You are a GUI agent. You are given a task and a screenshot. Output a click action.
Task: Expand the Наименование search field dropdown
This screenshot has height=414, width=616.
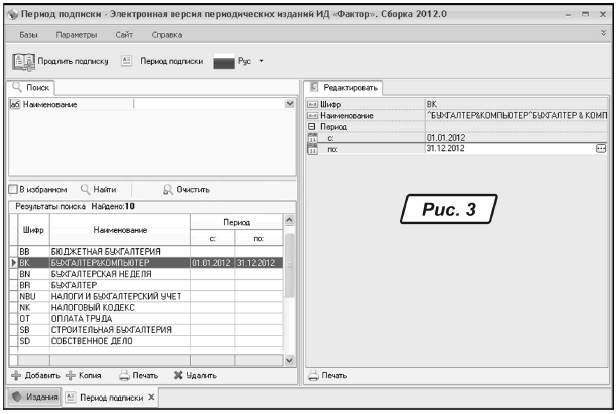coord(290,104)
